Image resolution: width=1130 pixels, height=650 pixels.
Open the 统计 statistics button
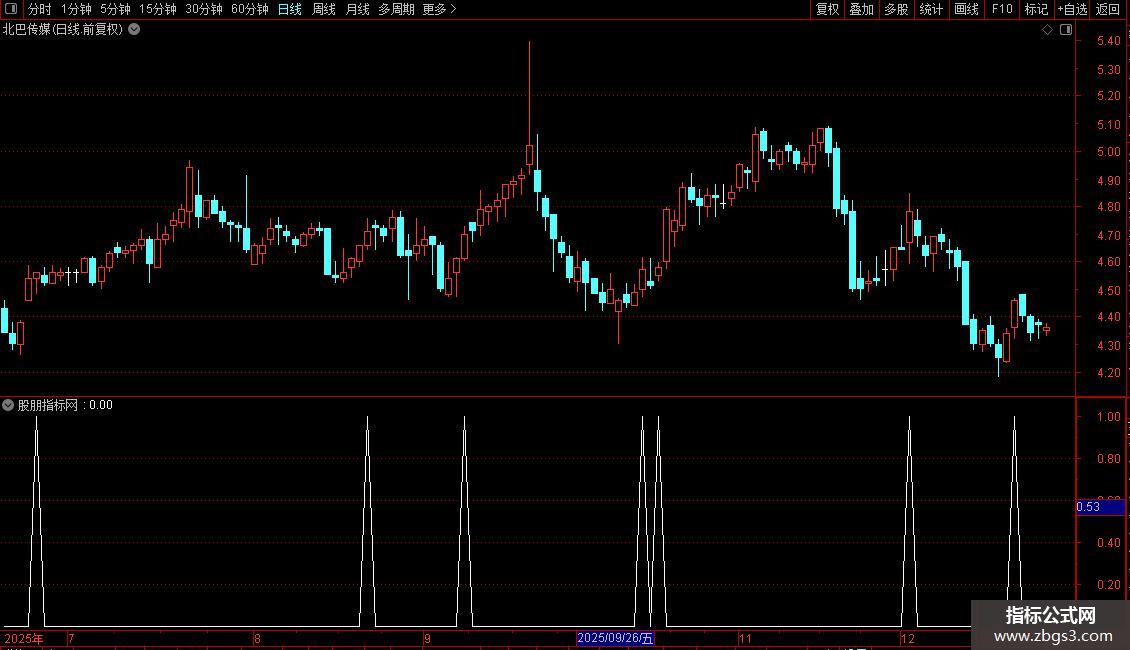931,9
